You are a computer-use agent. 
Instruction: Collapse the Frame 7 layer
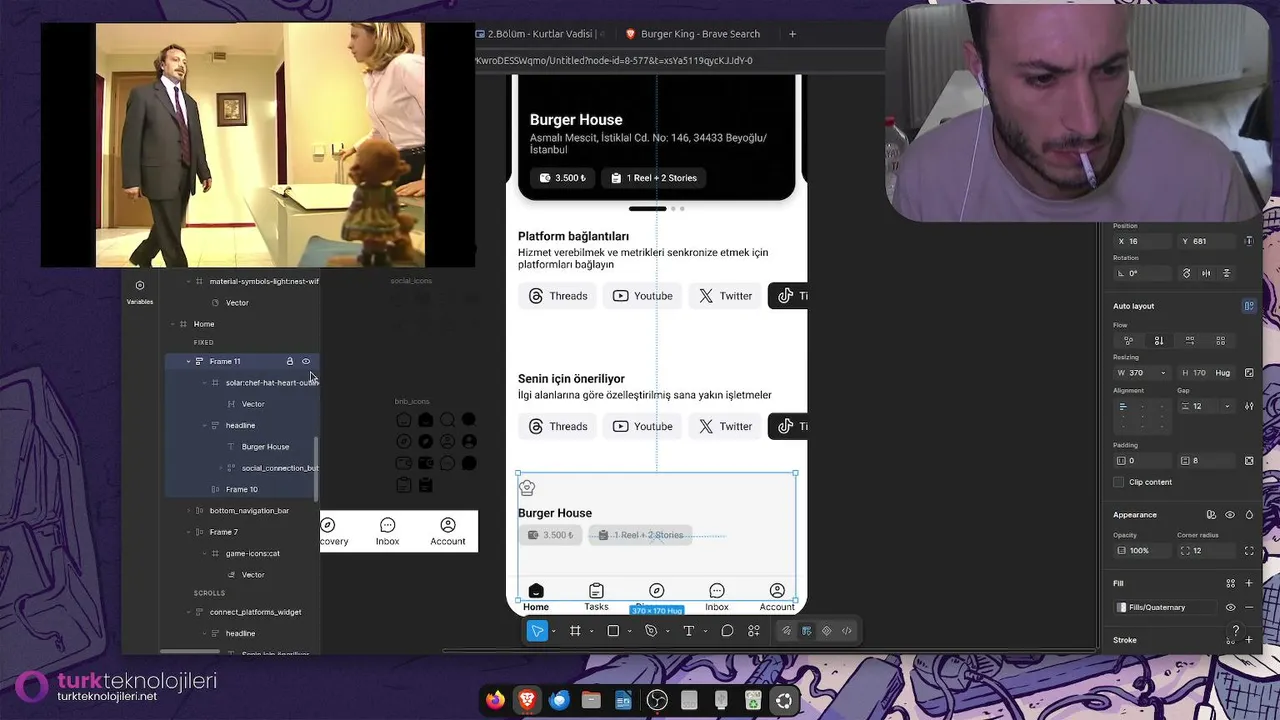(188, 532)
